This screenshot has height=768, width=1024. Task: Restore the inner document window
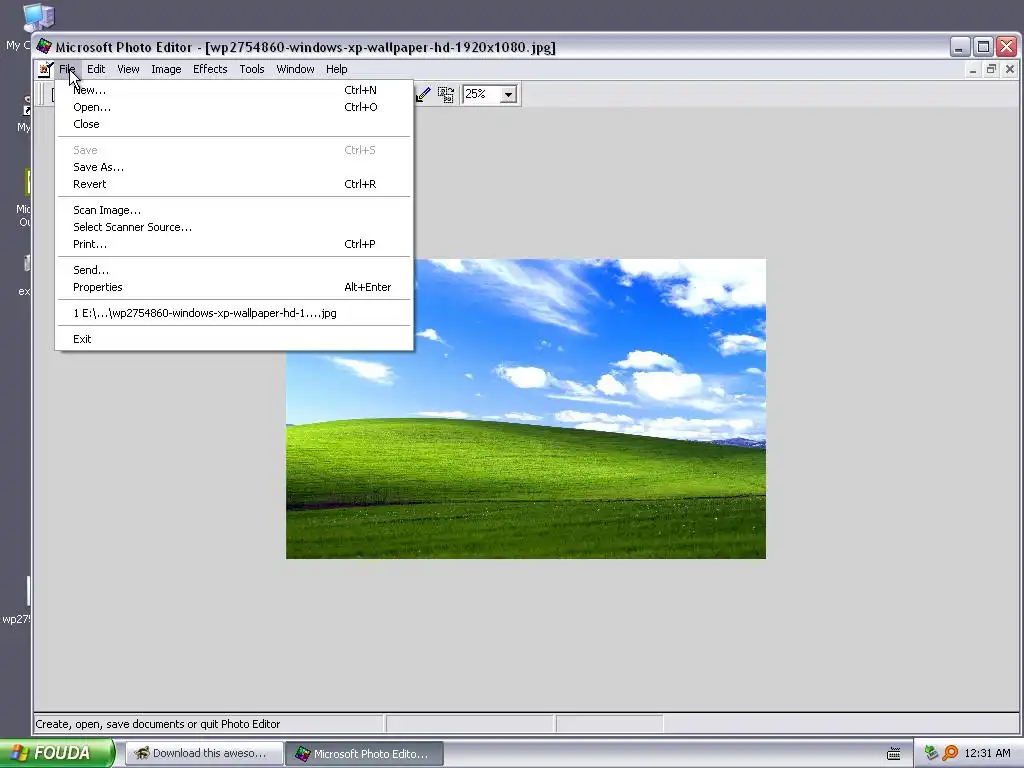[x=991, y=69]
